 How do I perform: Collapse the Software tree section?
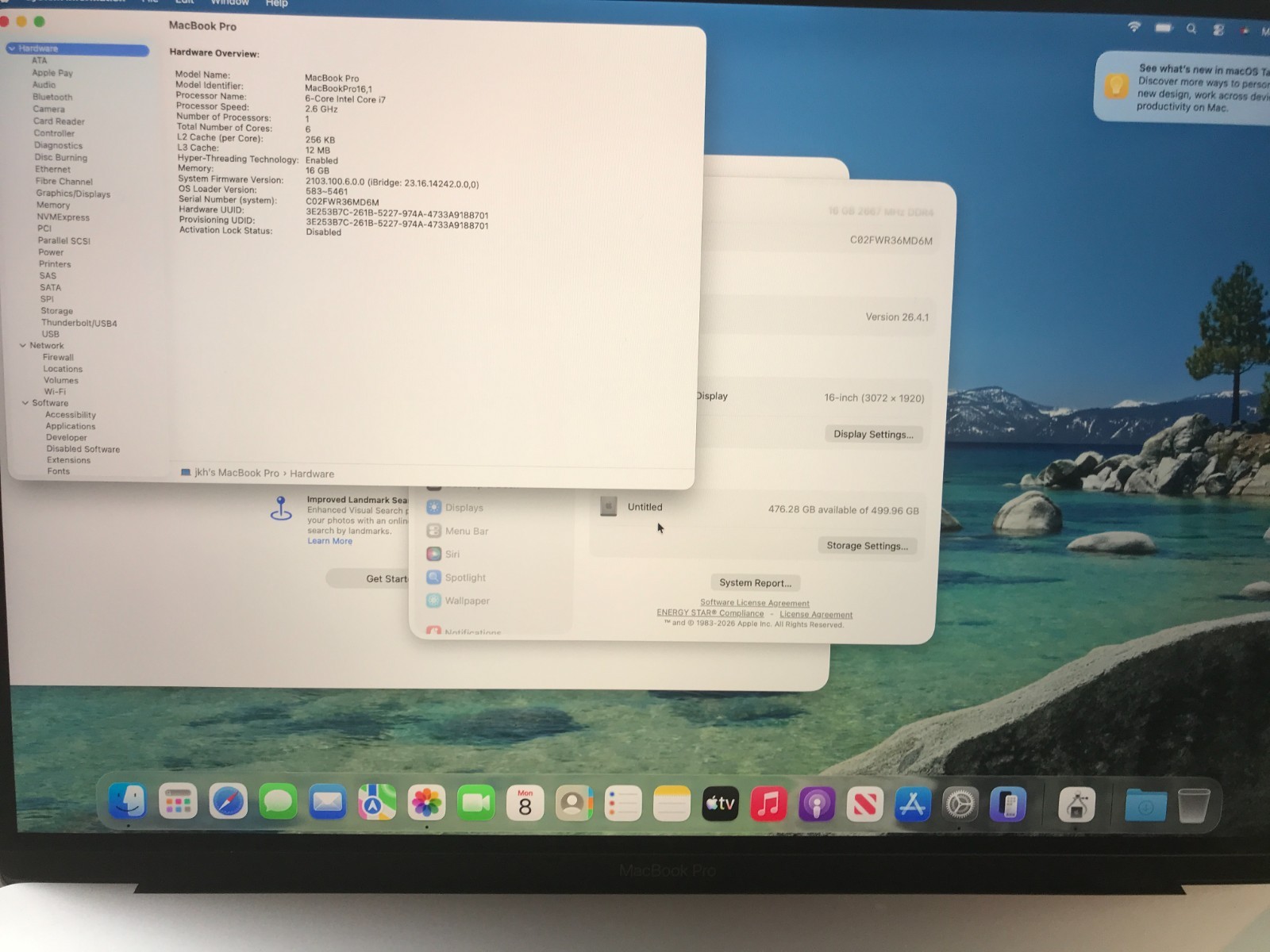tap(25, 403)
